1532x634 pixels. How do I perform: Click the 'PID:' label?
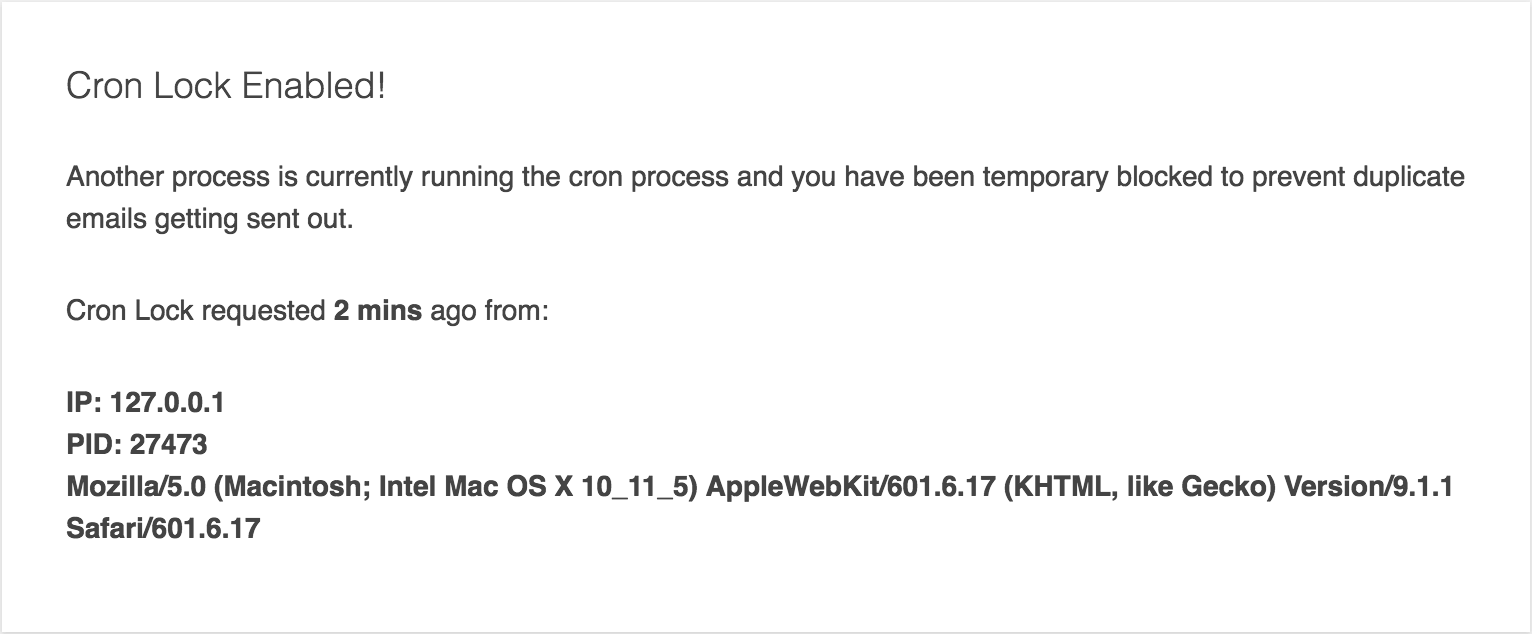[94, 445]
